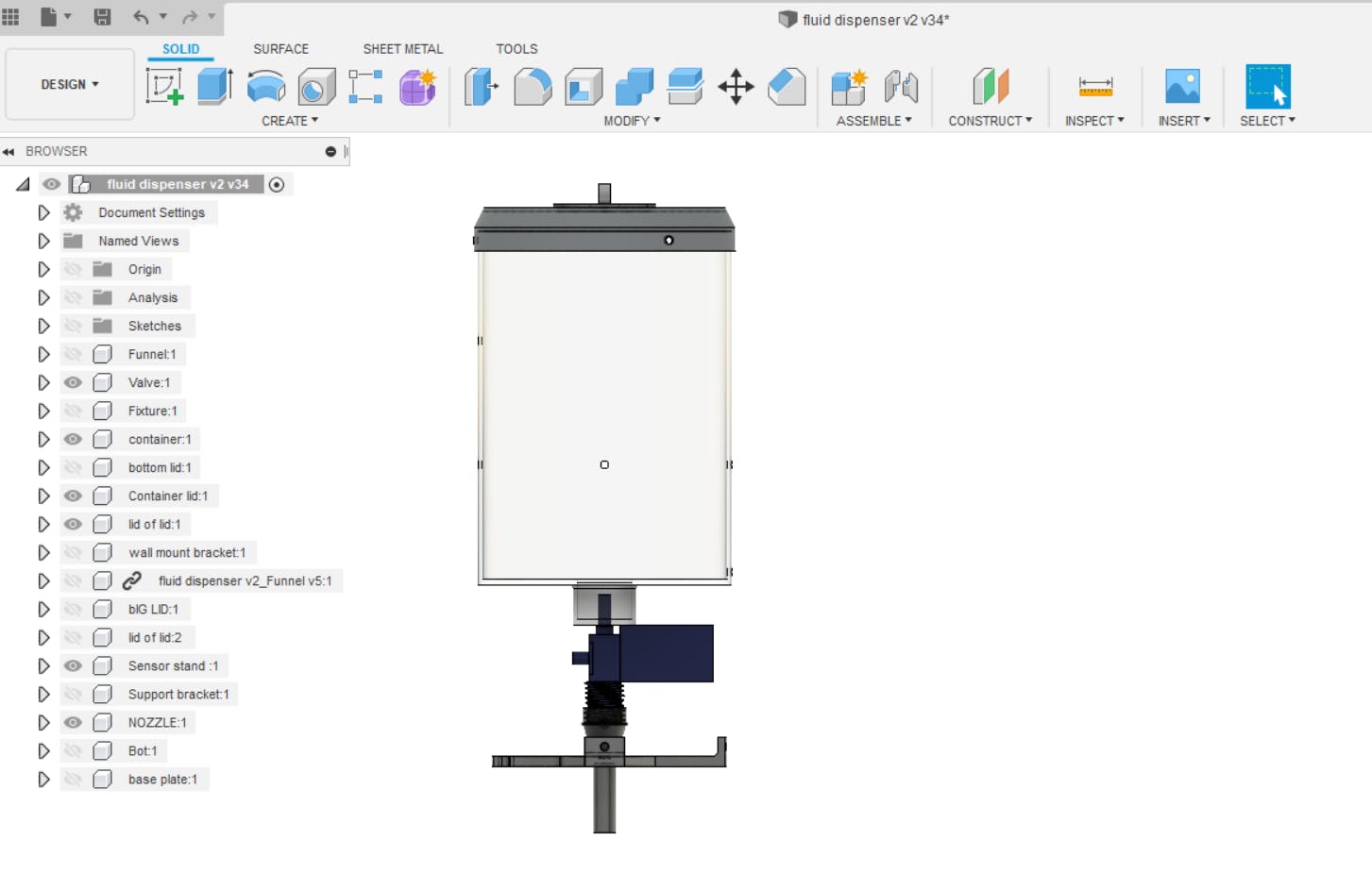Viewport: 1372px width, 874px height.
Task: Select the New Component tool
Action: [x=849, y=87]
